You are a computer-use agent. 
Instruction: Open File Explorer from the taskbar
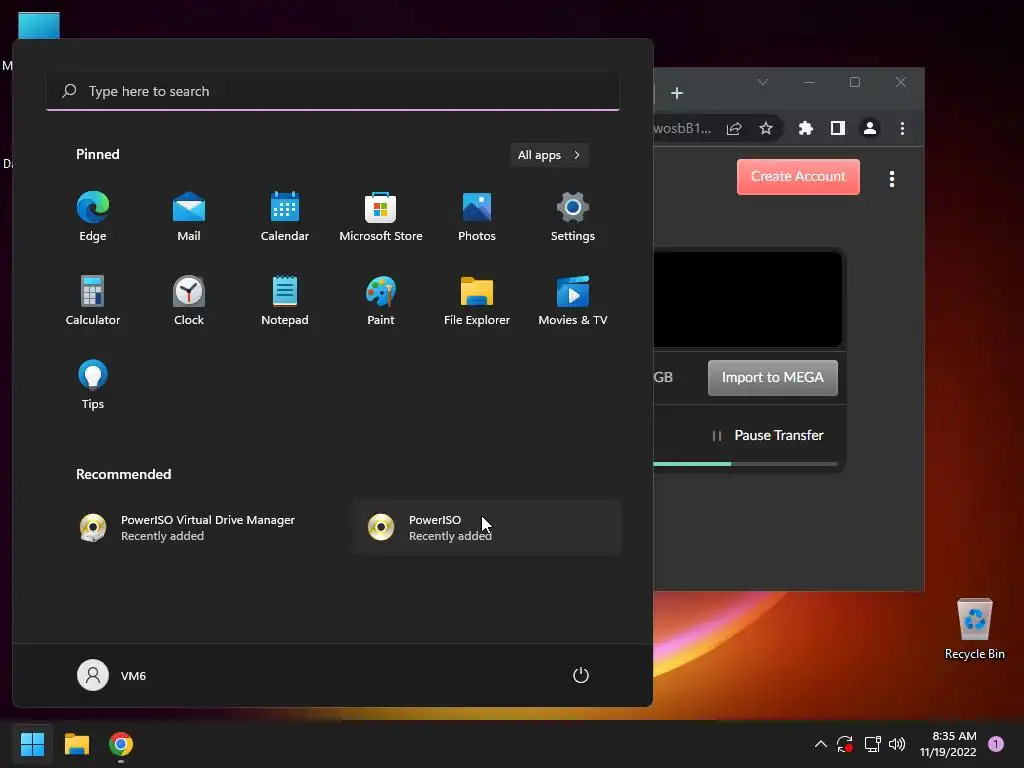76,744
